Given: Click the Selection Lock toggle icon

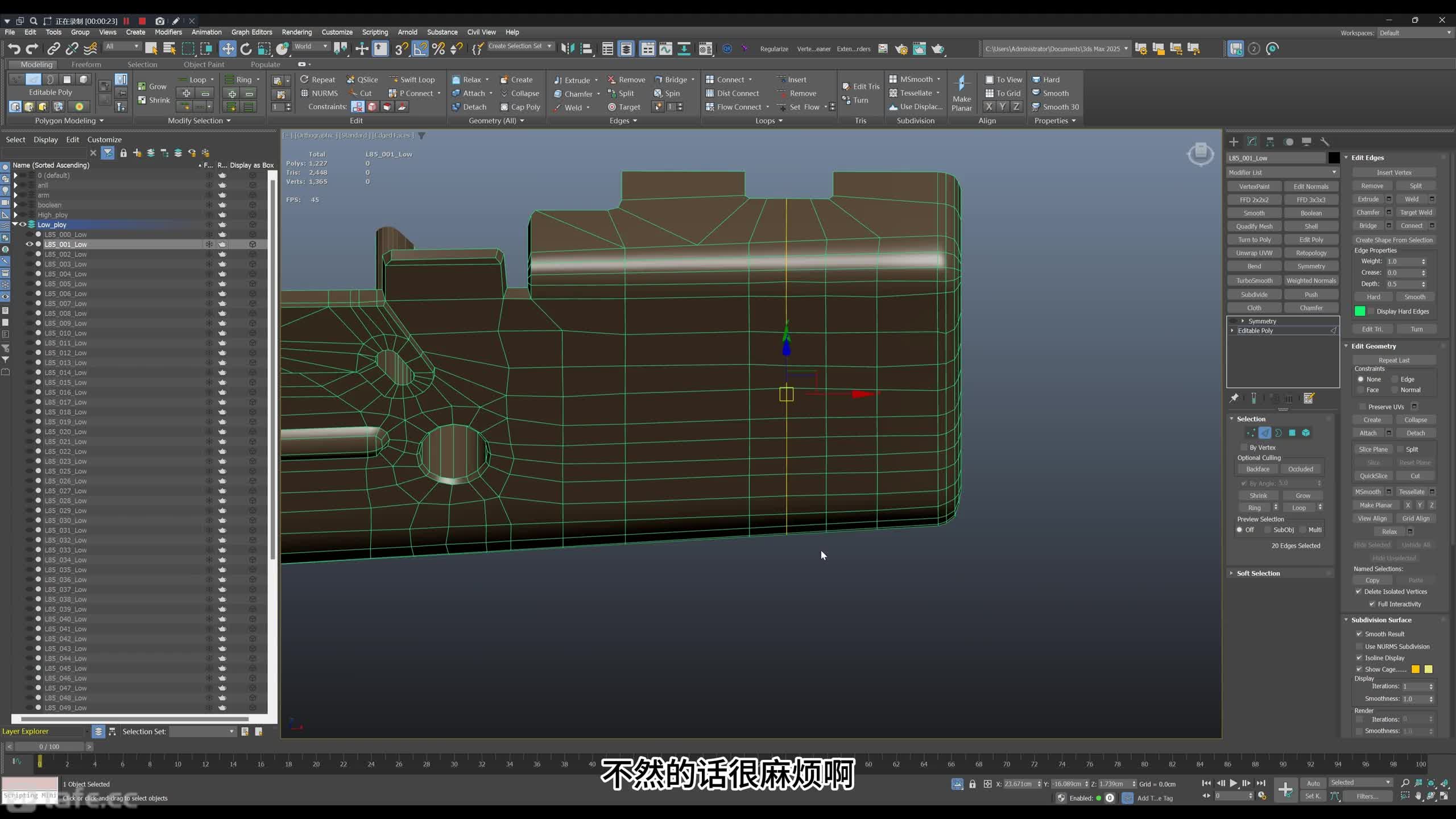Looking at the screenshot, I should click(973, 784).
